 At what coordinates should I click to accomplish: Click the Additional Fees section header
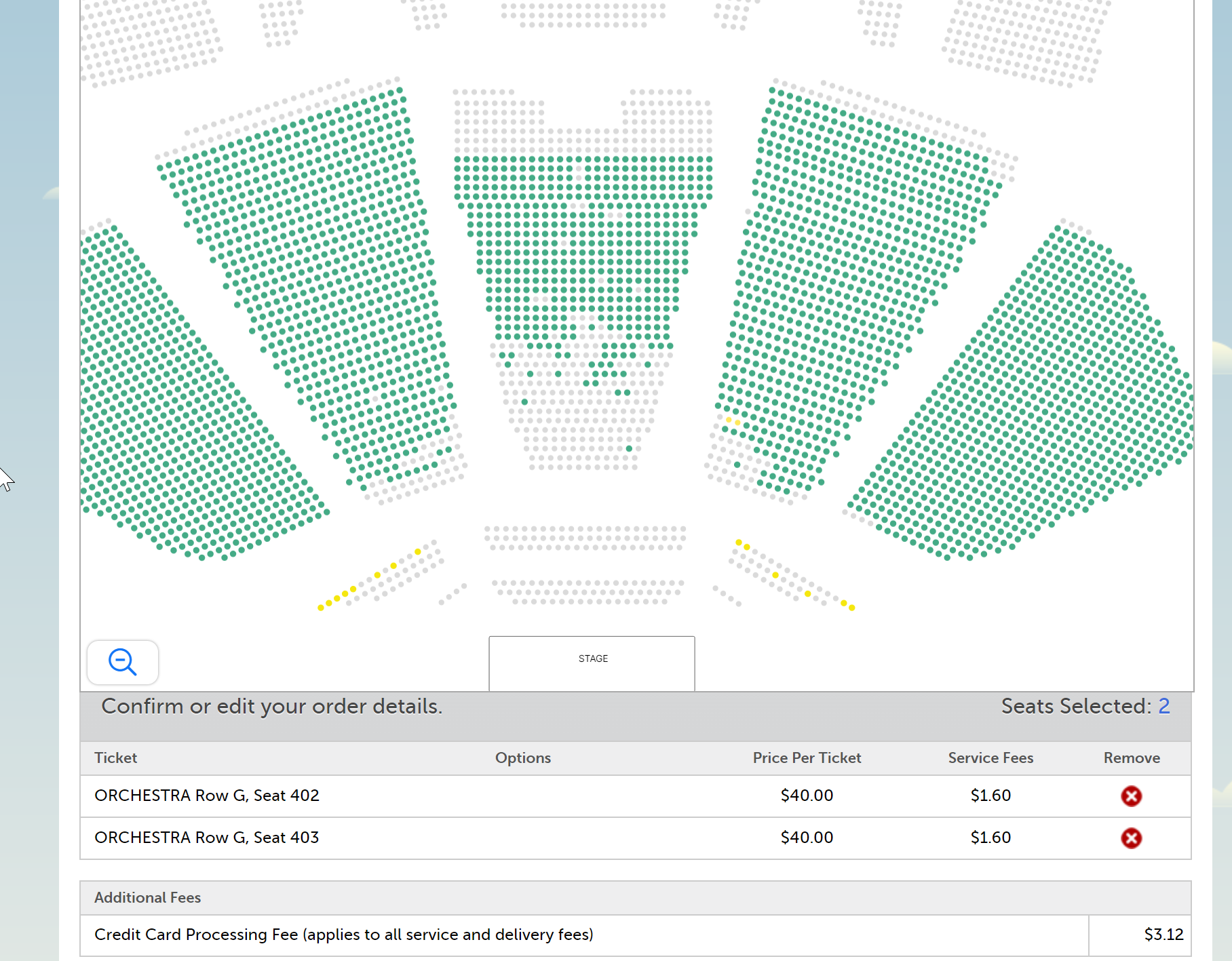click(147, 897)
